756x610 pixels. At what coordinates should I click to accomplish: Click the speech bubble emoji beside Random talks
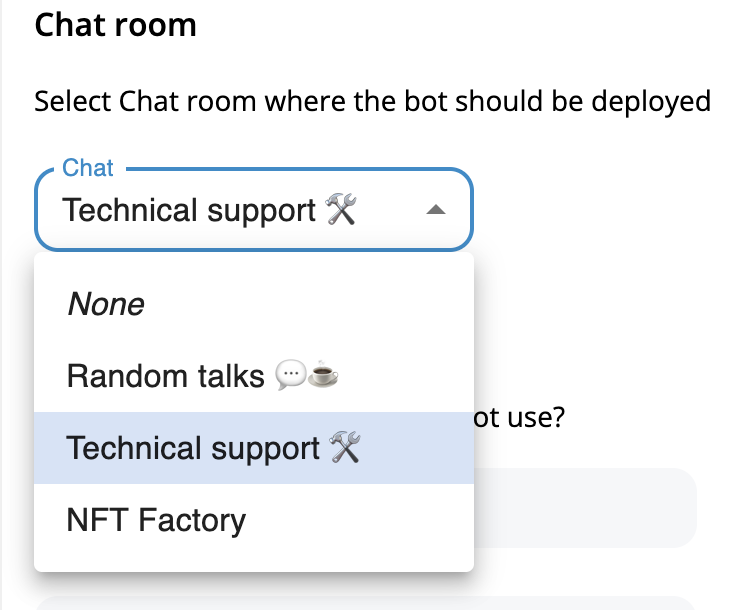[290, 375]
